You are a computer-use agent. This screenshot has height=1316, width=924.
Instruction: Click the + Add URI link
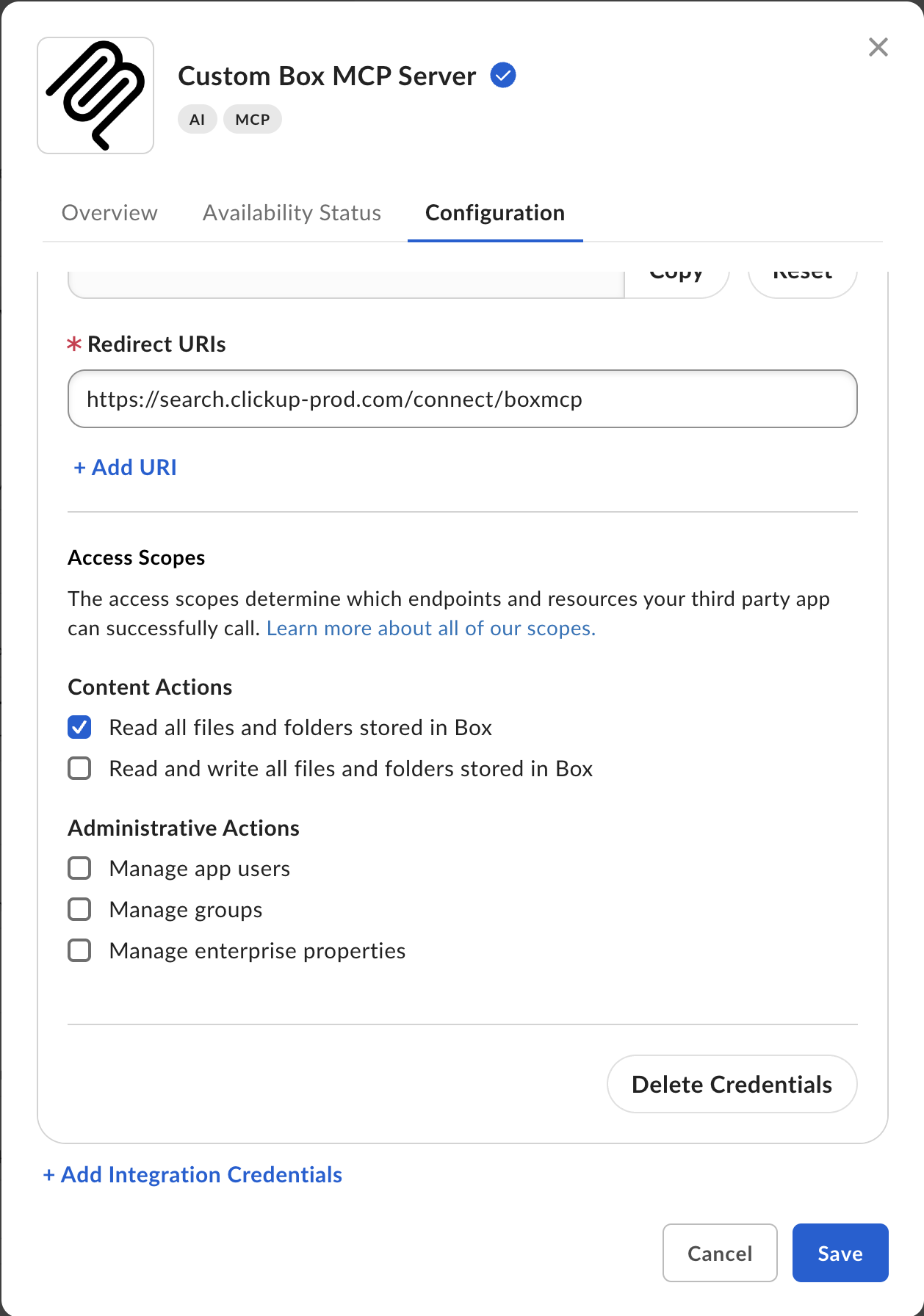point(125,467)
